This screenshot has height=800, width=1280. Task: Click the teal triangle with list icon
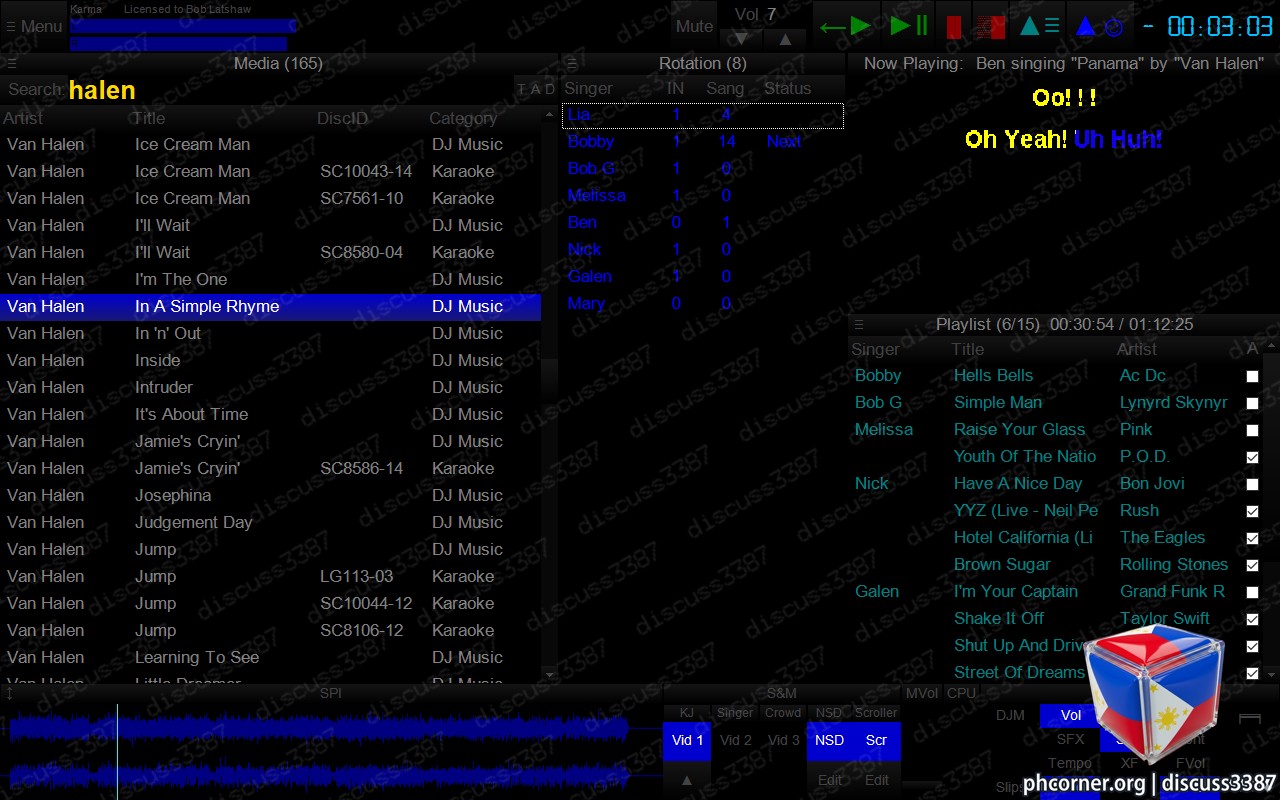tap(1039, 26)
